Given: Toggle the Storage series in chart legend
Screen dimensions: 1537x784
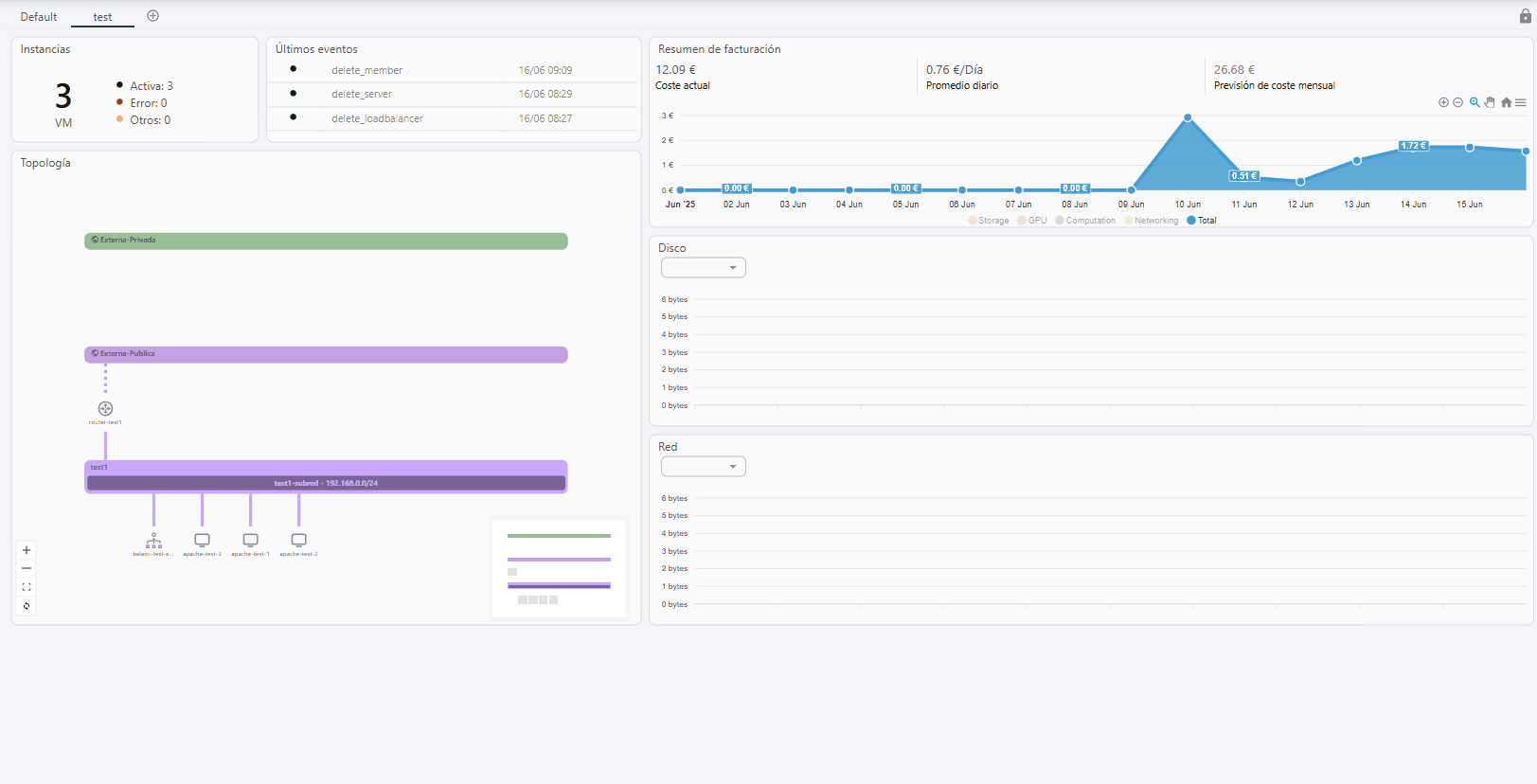Looking at the screenshot, I should click(x=988, y=221).
